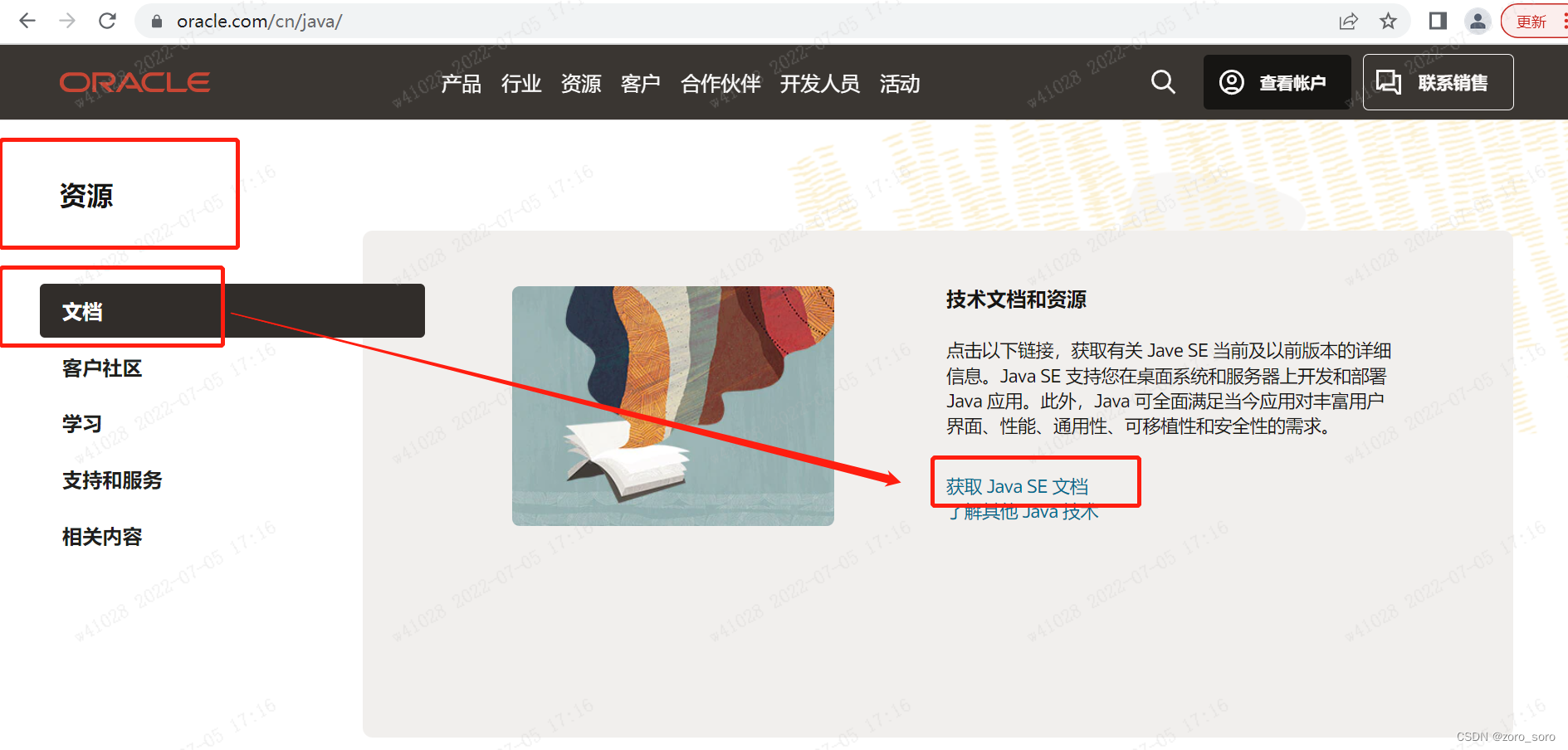Bookmark page with the star icon
Screen dimensions: 1568x750
(x=1388, y=22)
